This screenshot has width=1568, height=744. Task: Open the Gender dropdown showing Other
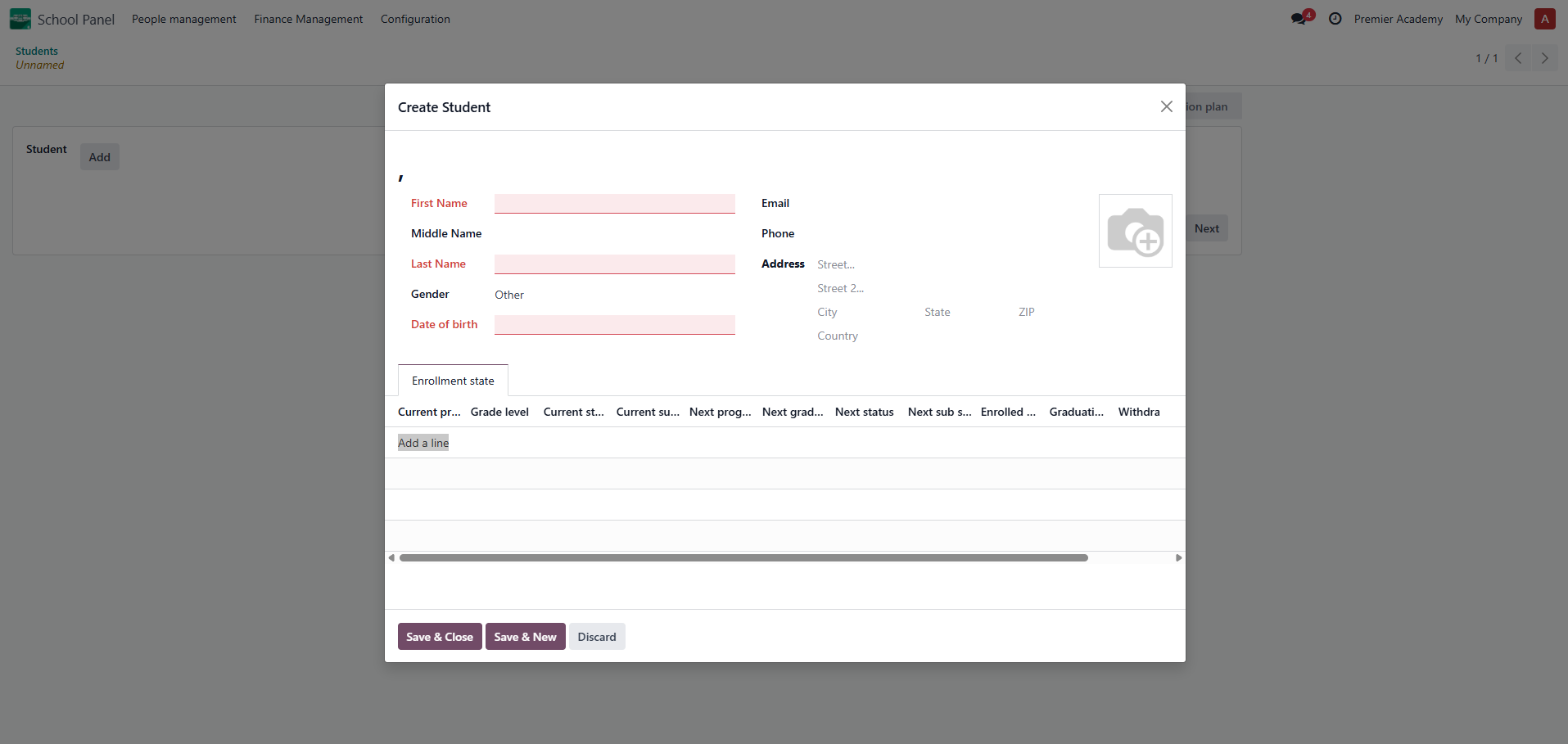[x=614, y=295]
